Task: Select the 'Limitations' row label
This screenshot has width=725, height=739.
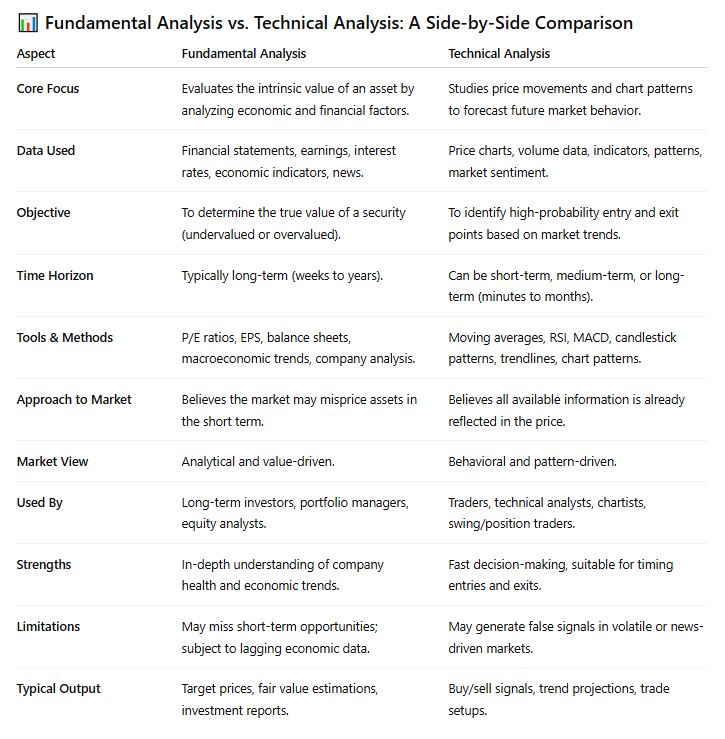Action: tap(48, 626)
